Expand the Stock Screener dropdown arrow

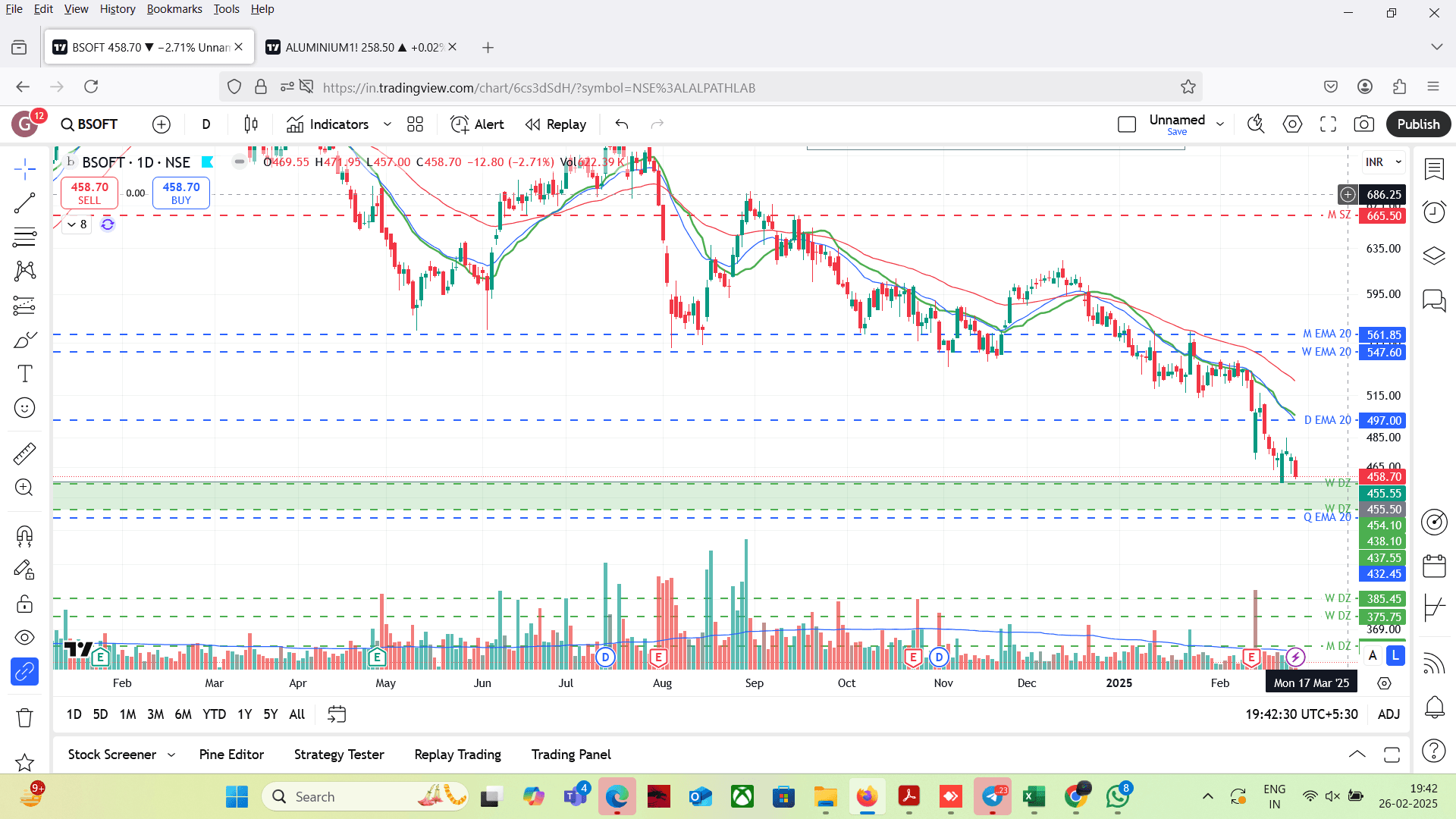coord(171,755)
